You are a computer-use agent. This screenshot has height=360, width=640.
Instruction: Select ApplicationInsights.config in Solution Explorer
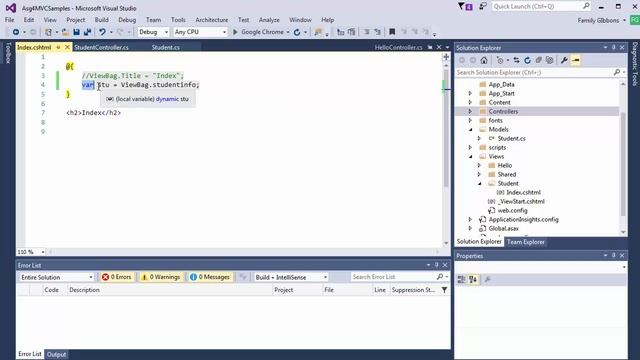tap(523, 219)
